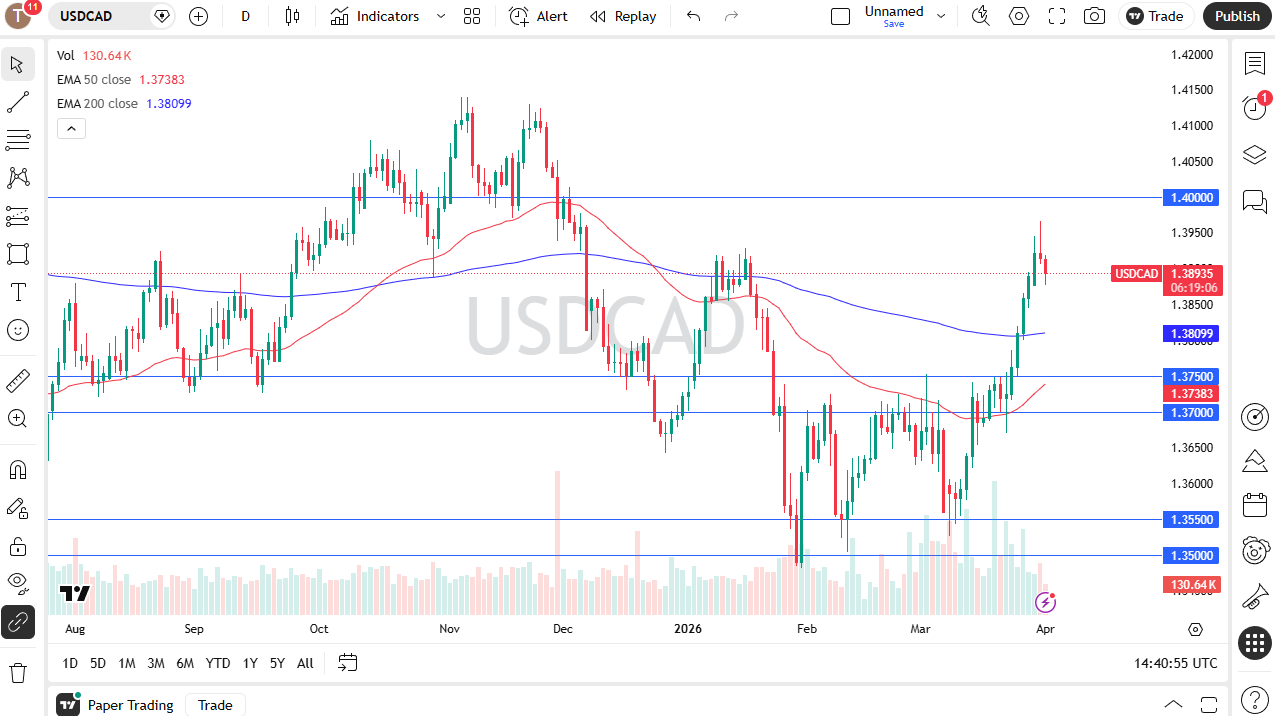This screenshot has width=1275, height=716.
Task: Delete drawings with the trash icon
Action: coord(17,672)
